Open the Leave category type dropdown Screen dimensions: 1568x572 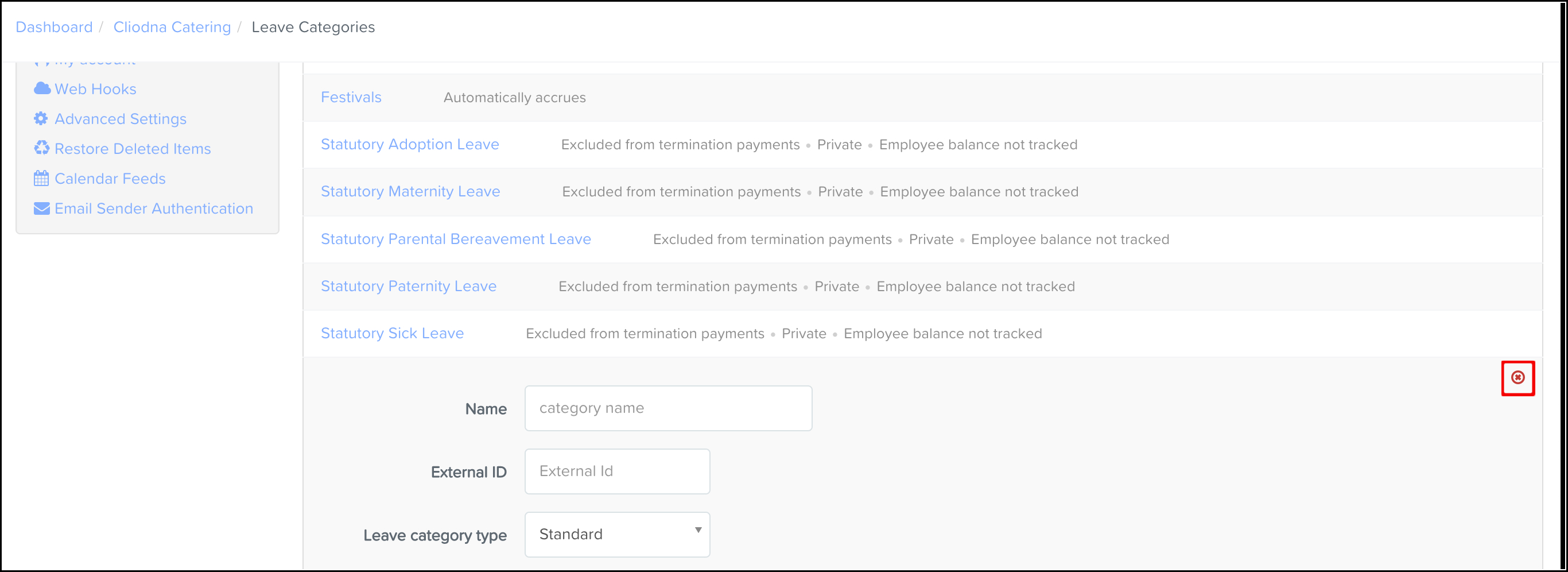click(x=616, y=534)
